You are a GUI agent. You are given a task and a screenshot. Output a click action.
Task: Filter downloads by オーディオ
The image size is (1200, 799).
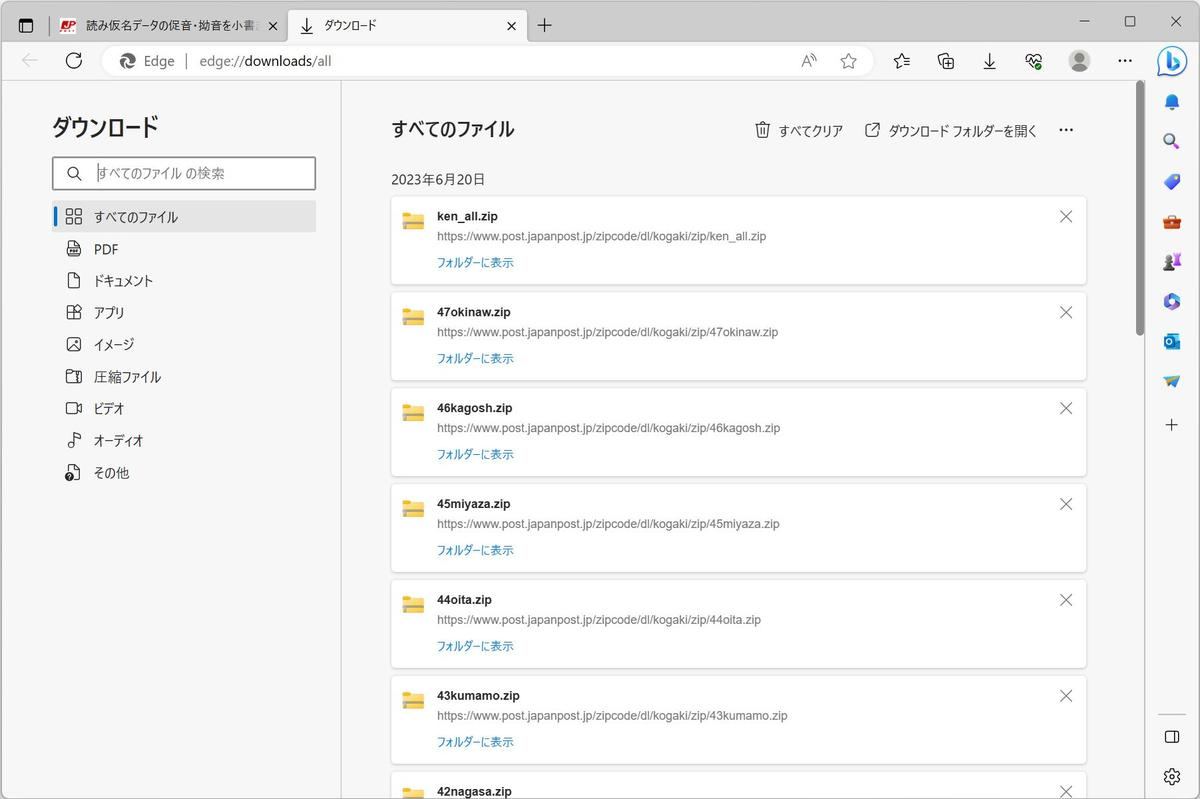tap(184, 440)
